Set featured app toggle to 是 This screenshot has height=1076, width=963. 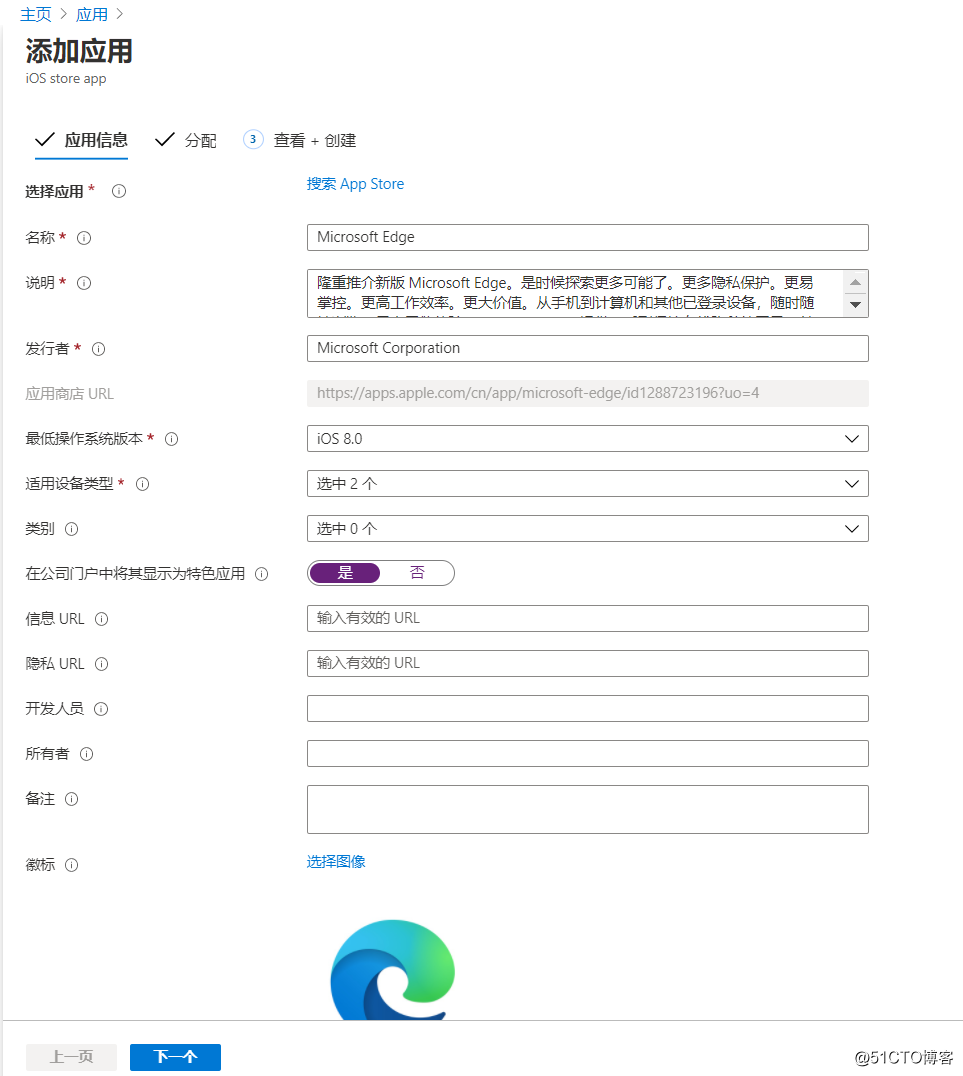tap(345, 573)
